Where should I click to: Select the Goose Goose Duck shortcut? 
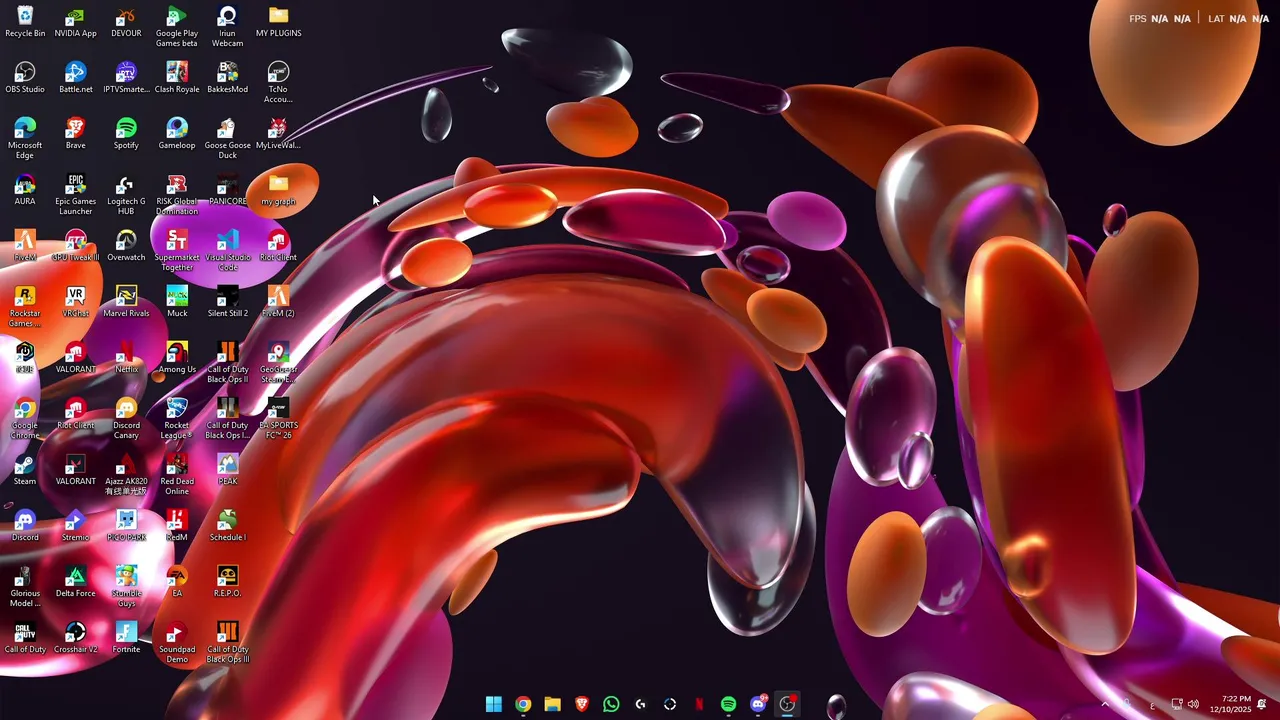coord(227,139)
